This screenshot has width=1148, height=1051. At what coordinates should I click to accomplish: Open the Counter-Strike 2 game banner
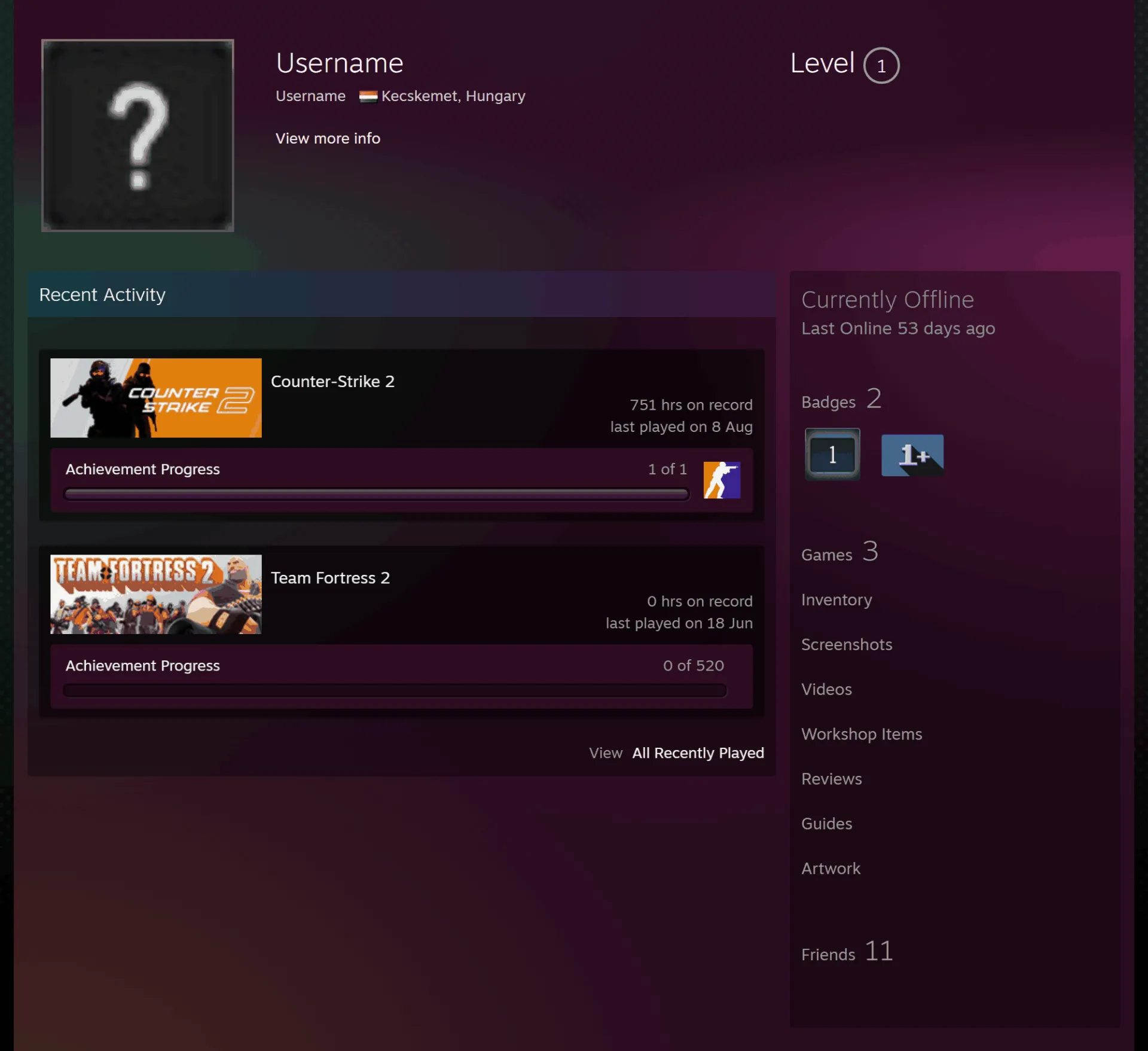coord(156,398)
